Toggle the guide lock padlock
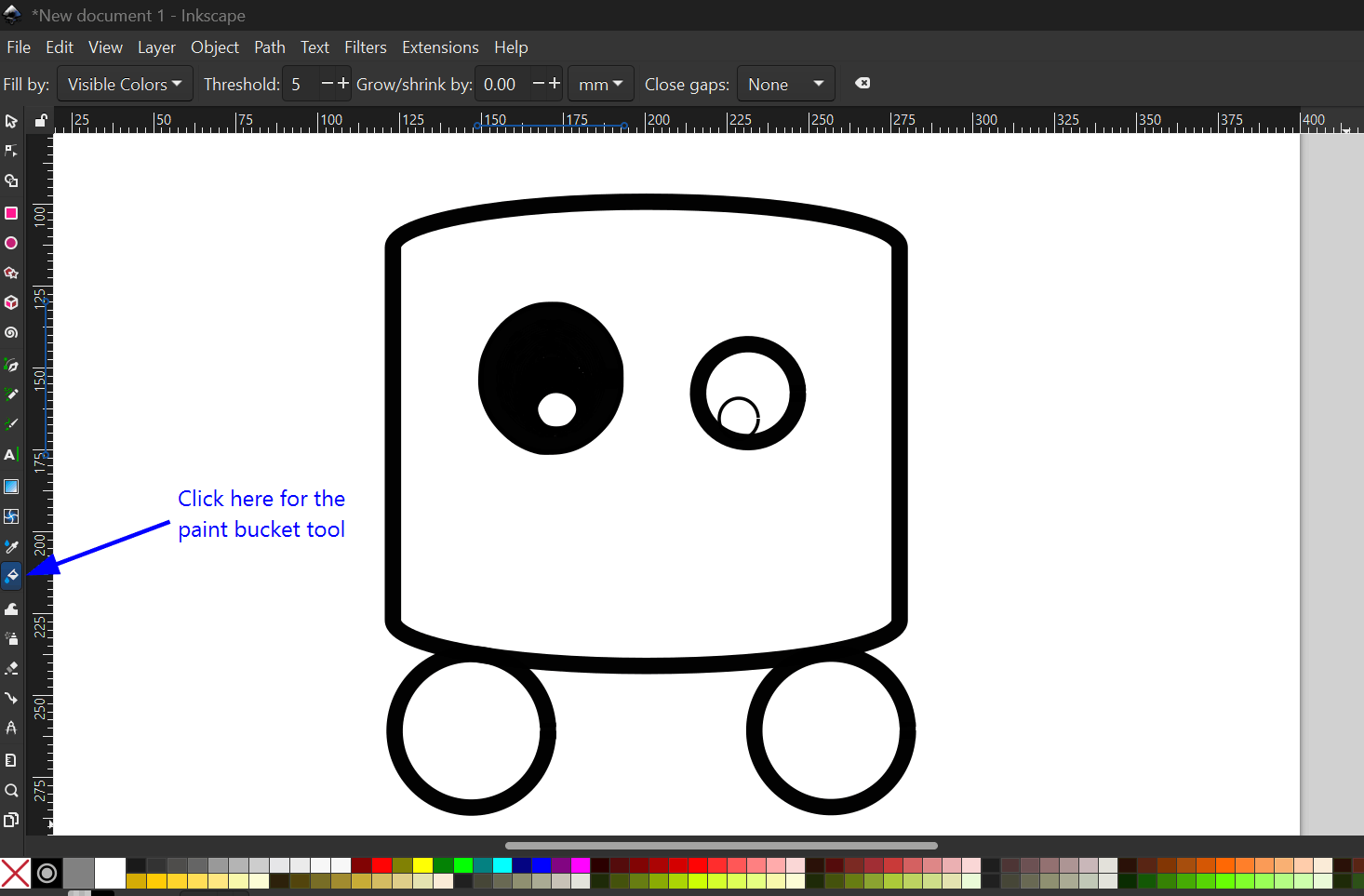Screen dimensions: 1364x896 point(41,120)
